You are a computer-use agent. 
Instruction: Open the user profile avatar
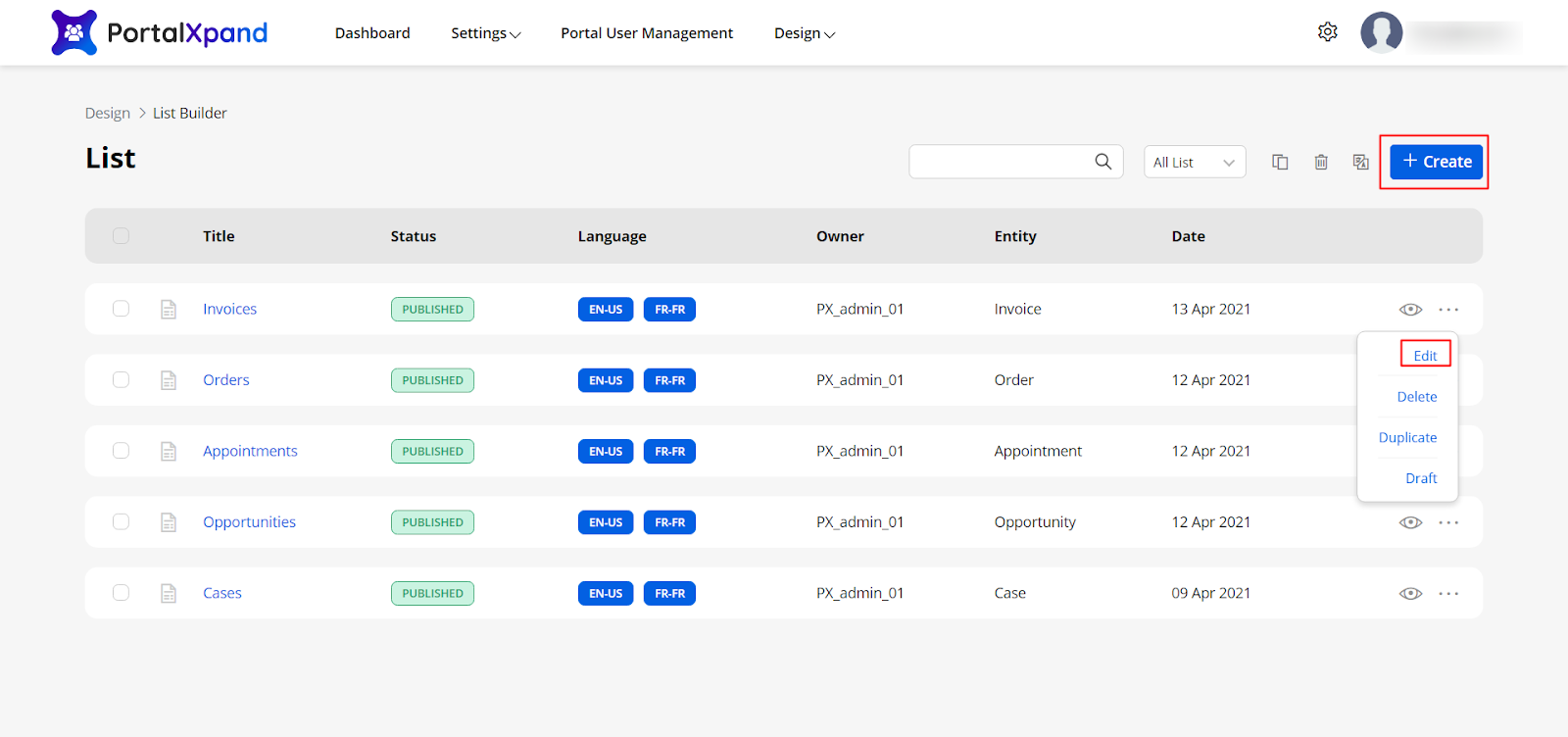click(x=1381, y=32)
